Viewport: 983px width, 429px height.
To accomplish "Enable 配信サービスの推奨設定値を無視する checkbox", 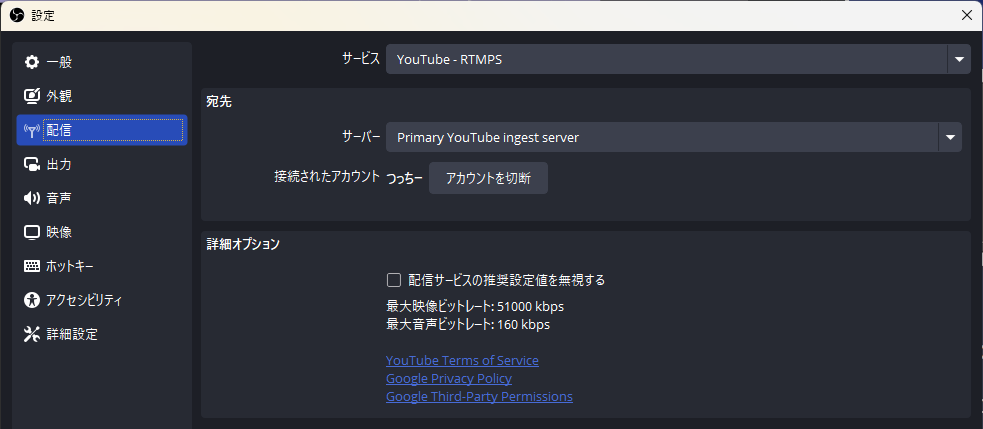I will tap(394, 280).
